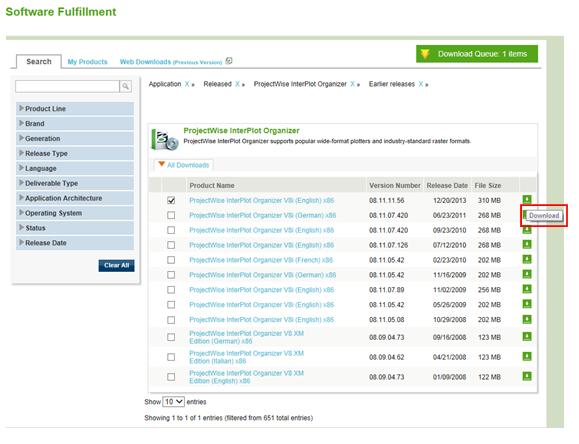Expand the Product Line filter

(75, 109)
